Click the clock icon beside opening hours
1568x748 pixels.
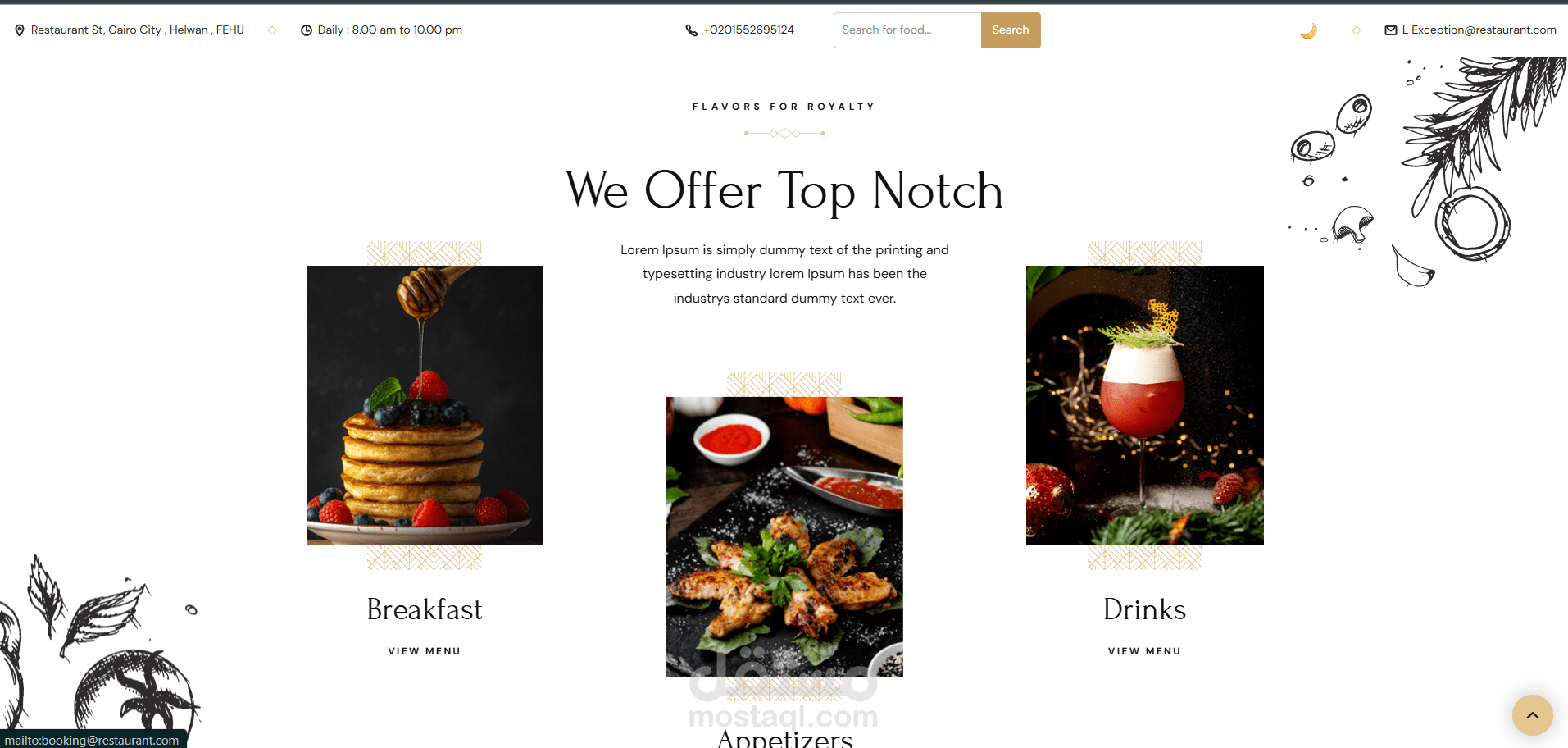307,30
